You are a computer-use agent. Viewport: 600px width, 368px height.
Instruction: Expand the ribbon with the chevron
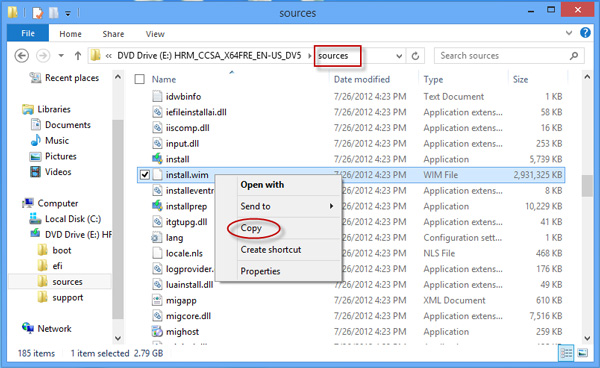click(x=569, y=33)
